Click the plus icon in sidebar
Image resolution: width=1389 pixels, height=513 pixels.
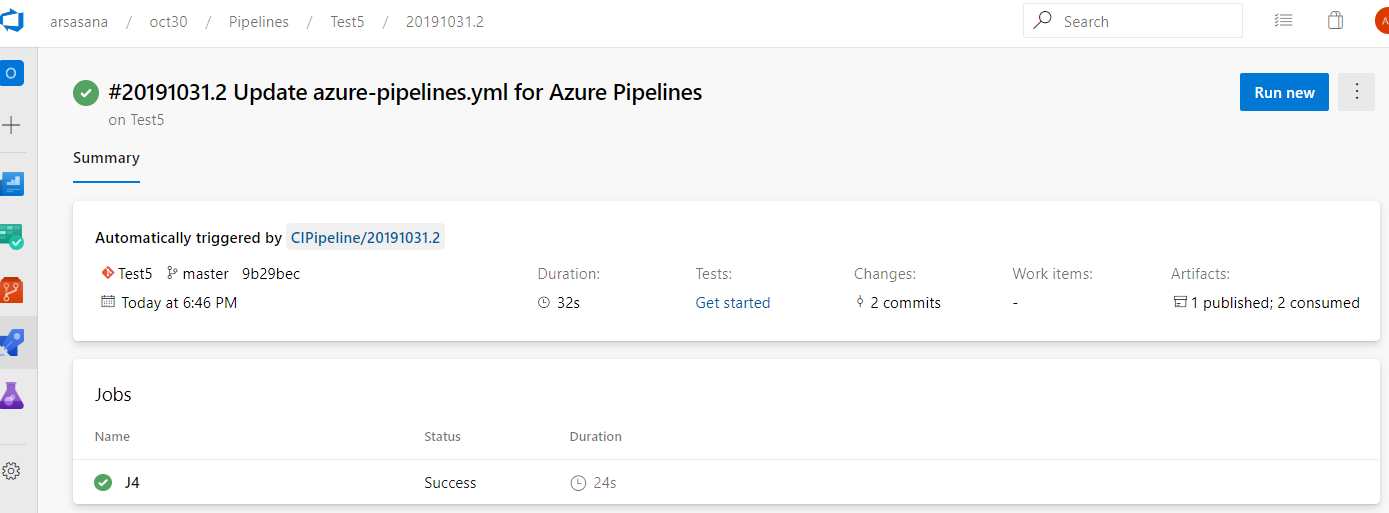point(12,125)
